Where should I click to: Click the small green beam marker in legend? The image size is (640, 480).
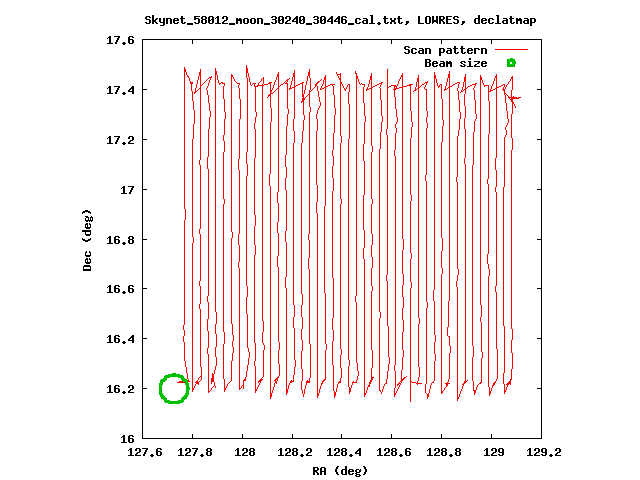(x=511, y=63)
